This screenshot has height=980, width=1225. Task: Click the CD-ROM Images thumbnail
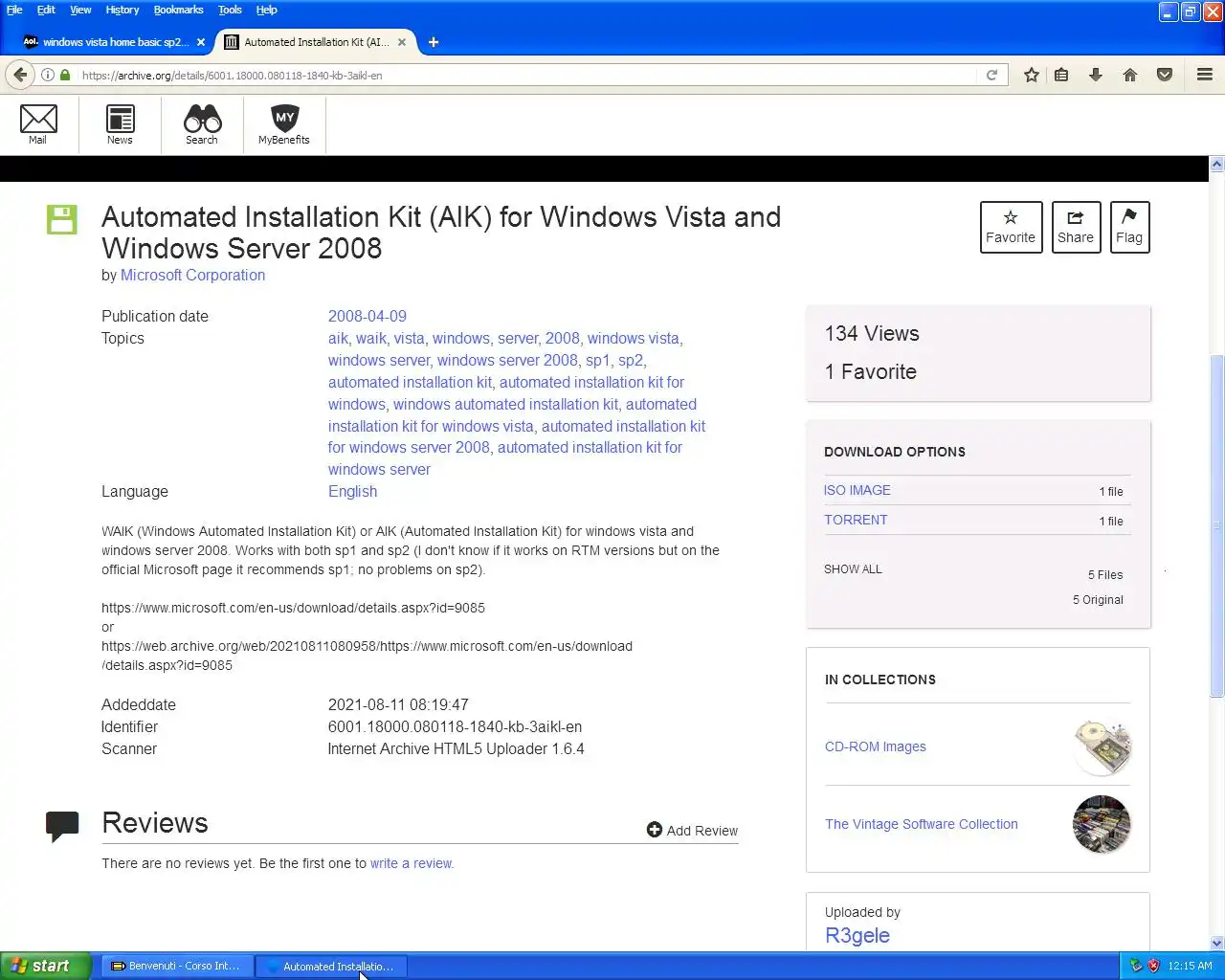pos(1102,746)
